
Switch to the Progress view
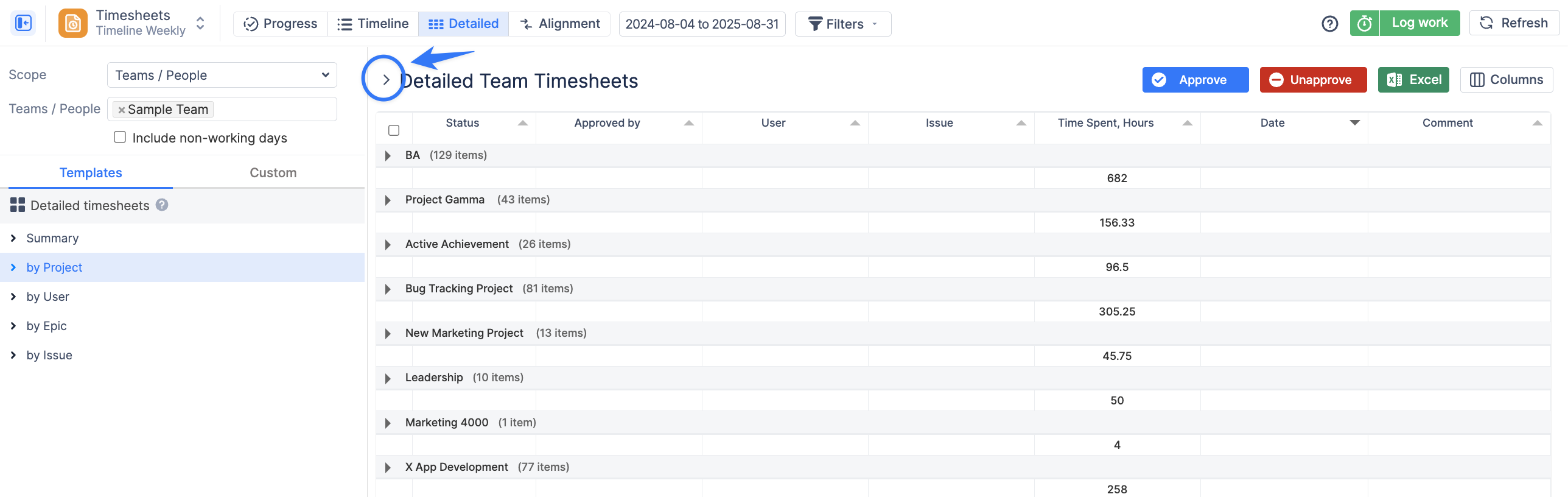coord(281,24)
